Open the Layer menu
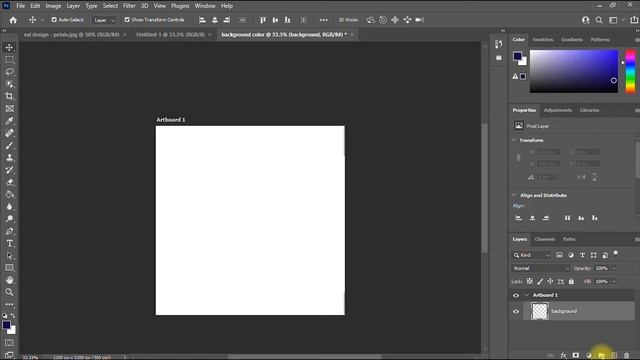The width and height of the screenshot is (640, 360). tap(73, 6)
